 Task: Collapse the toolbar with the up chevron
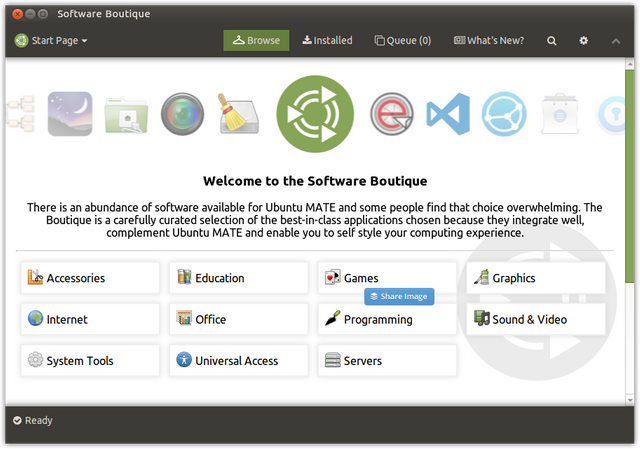click(x=616, y=41)
